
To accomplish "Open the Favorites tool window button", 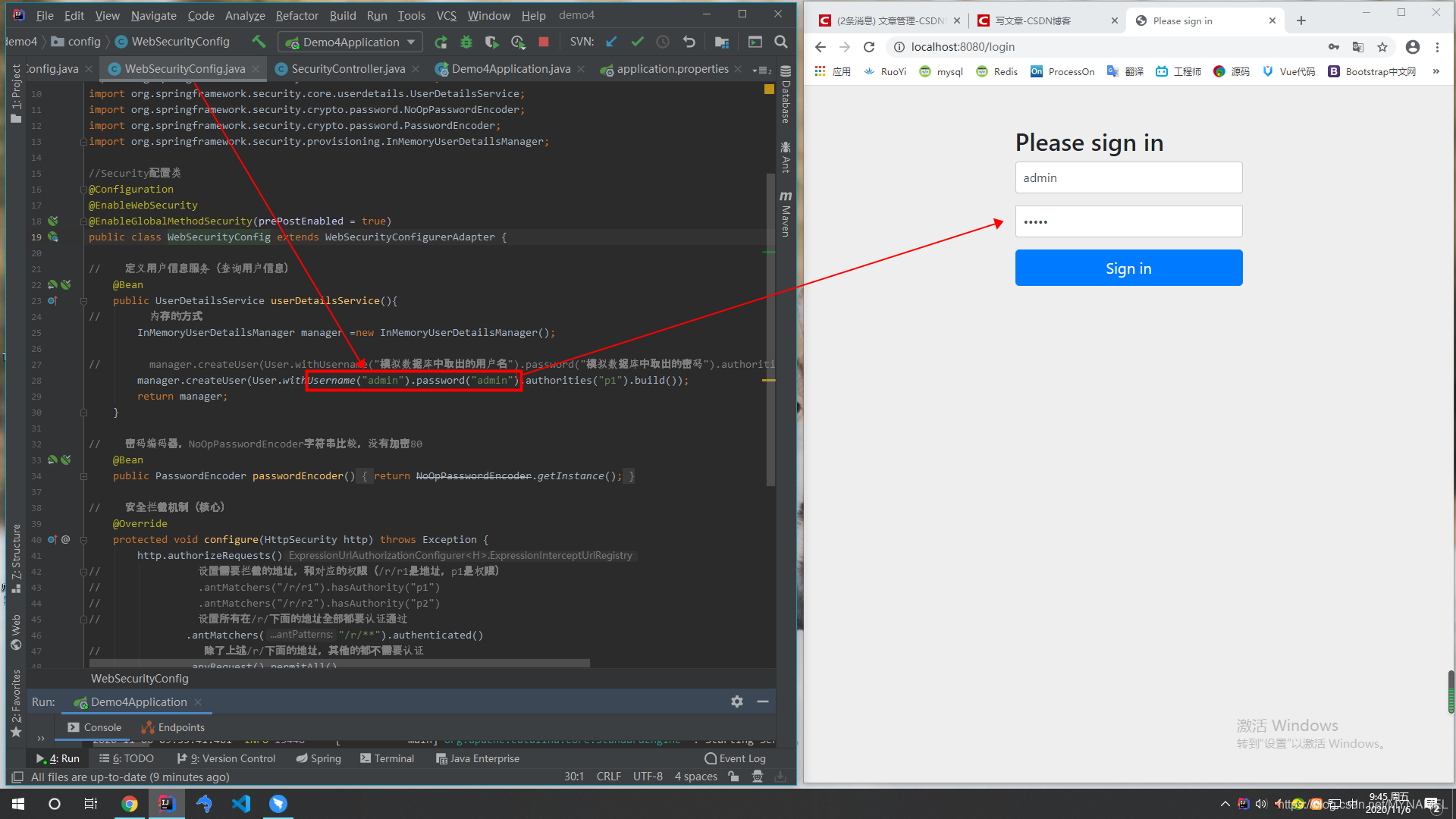I will pyautogui.click(x=16, y=704).
